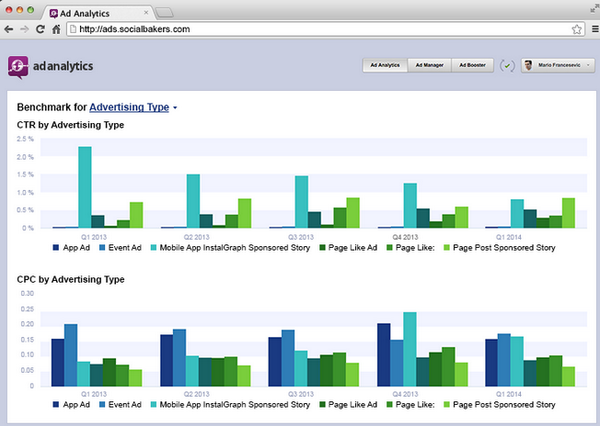
Task: Click Mario Francesevic profile avatar
Action: coord(528,65)
